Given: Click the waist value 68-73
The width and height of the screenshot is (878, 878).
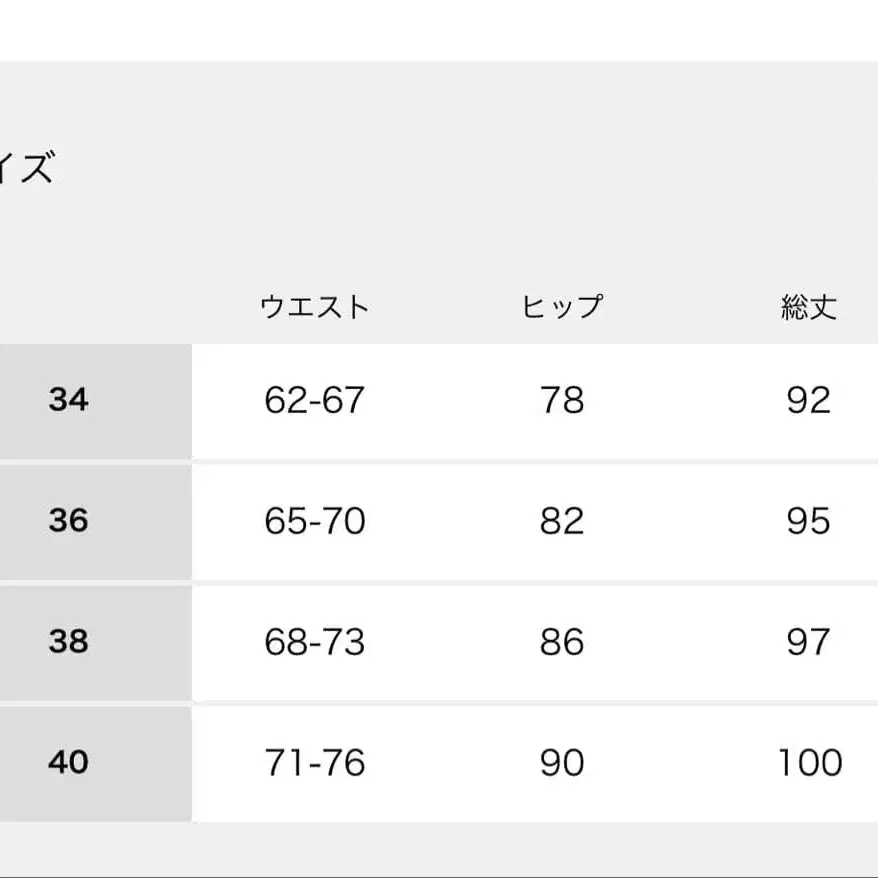Looking at the screenshot, I should point(314,643).
